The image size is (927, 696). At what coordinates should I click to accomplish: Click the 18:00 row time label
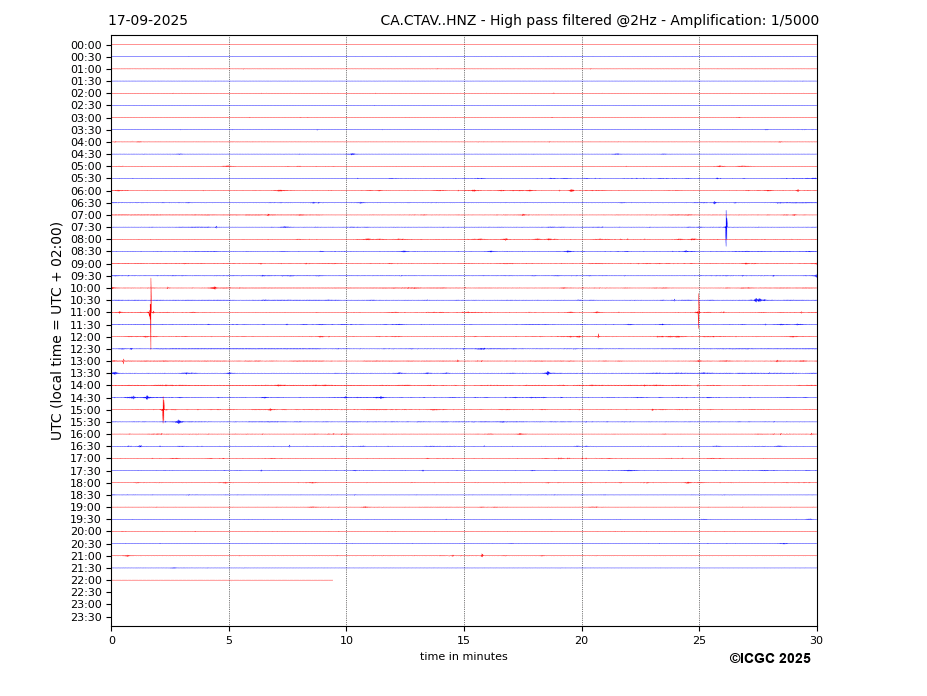(x=86, y=483)
